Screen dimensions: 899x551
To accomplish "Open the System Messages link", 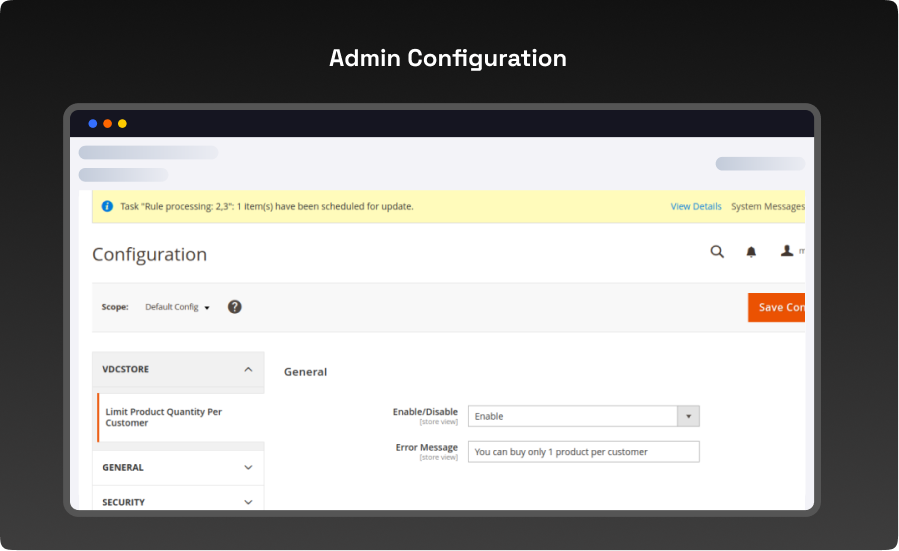I will [x=767, y=206].
